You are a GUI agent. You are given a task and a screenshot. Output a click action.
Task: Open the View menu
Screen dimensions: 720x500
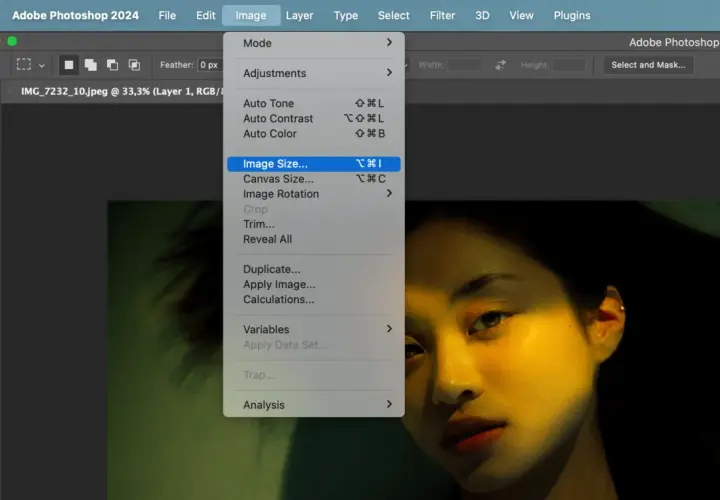click(x=521, y=16)
